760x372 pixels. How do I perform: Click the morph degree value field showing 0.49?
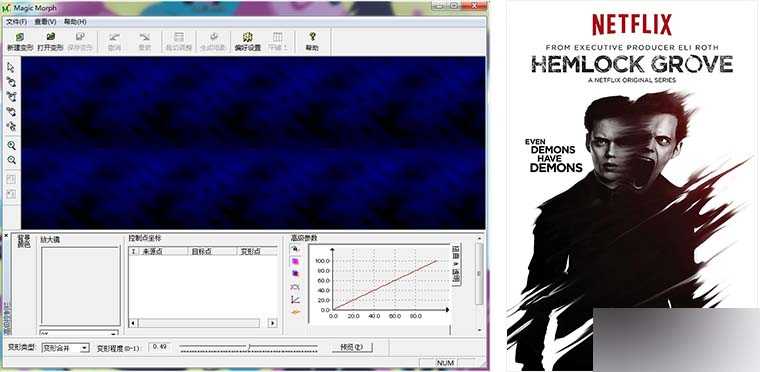pyautogui.click(x=160, y=347)
